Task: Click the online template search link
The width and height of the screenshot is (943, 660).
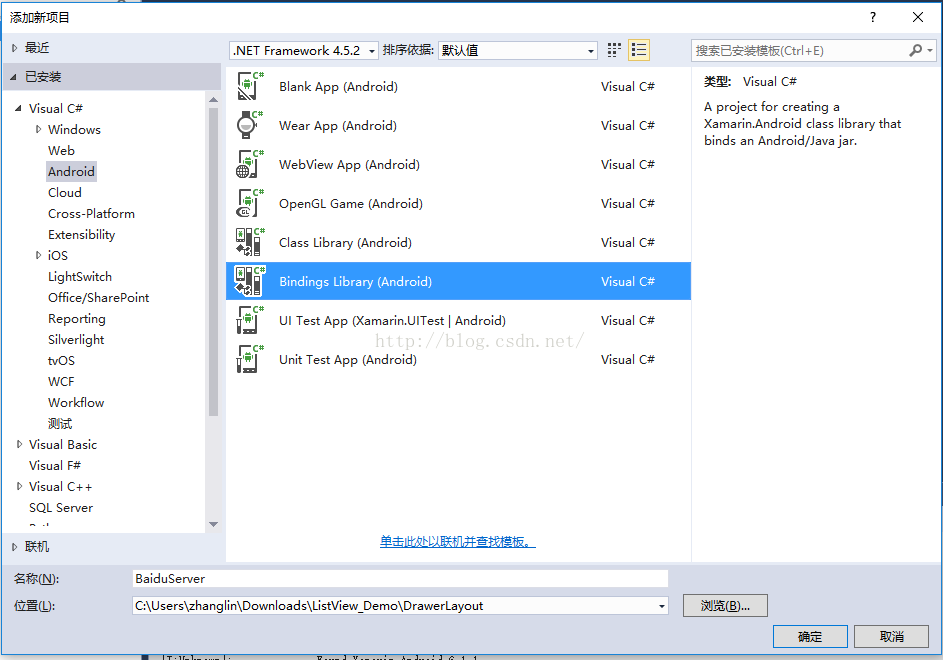Action: tap(458, 541)
